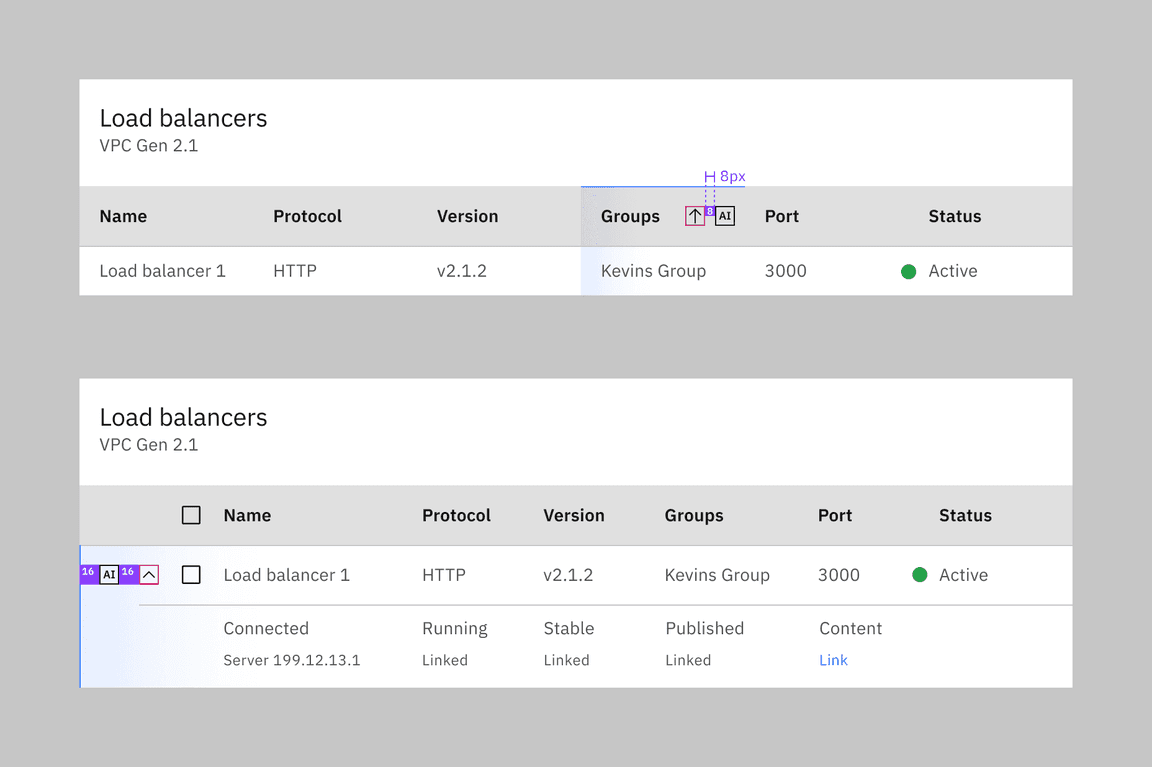The image size is (1152, 767).
Task: Click the Load balancers heading of the top table
Action: click(x=183, y=117)
